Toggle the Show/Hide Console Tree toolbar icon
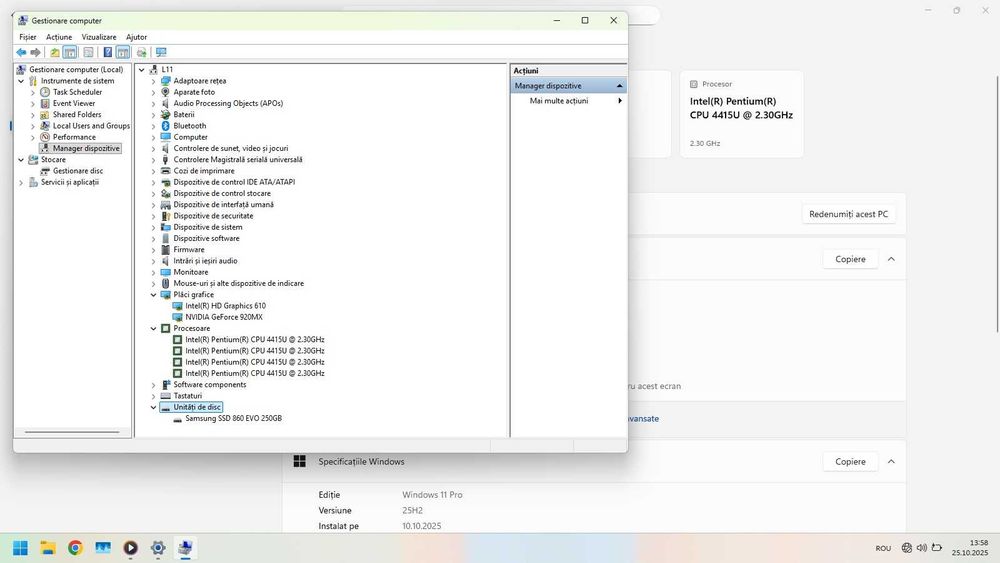This screenshot has height=563, width=1000. 70,52
